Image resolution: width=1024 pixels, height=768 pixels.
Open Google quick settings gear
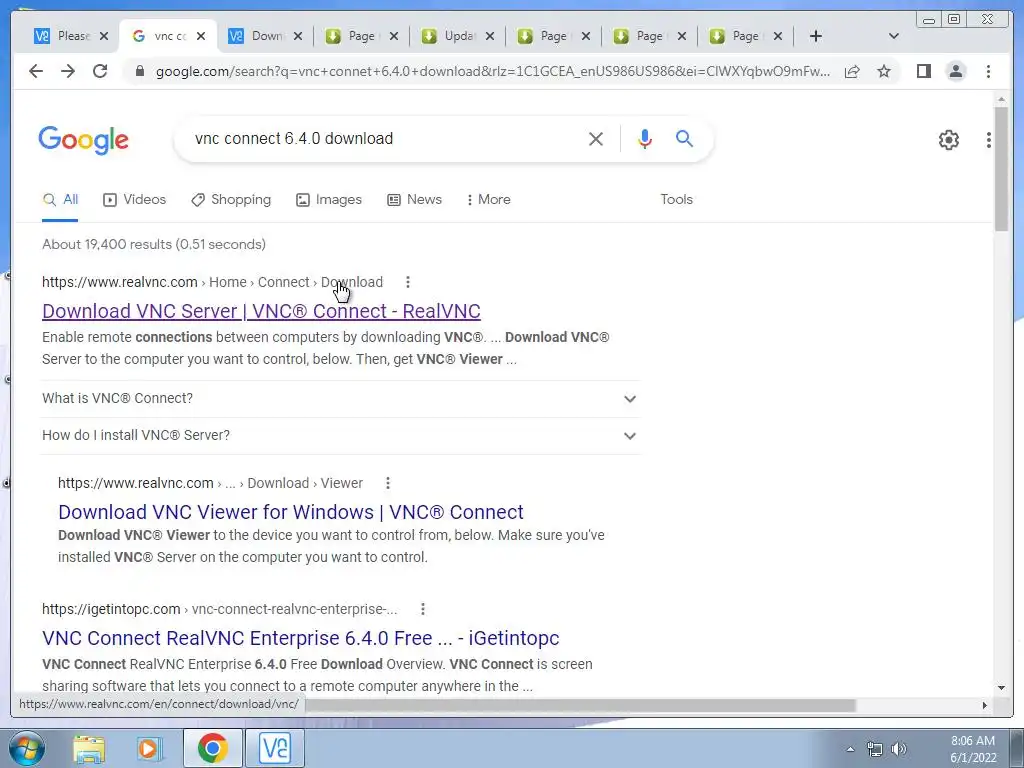coord(948,140)
